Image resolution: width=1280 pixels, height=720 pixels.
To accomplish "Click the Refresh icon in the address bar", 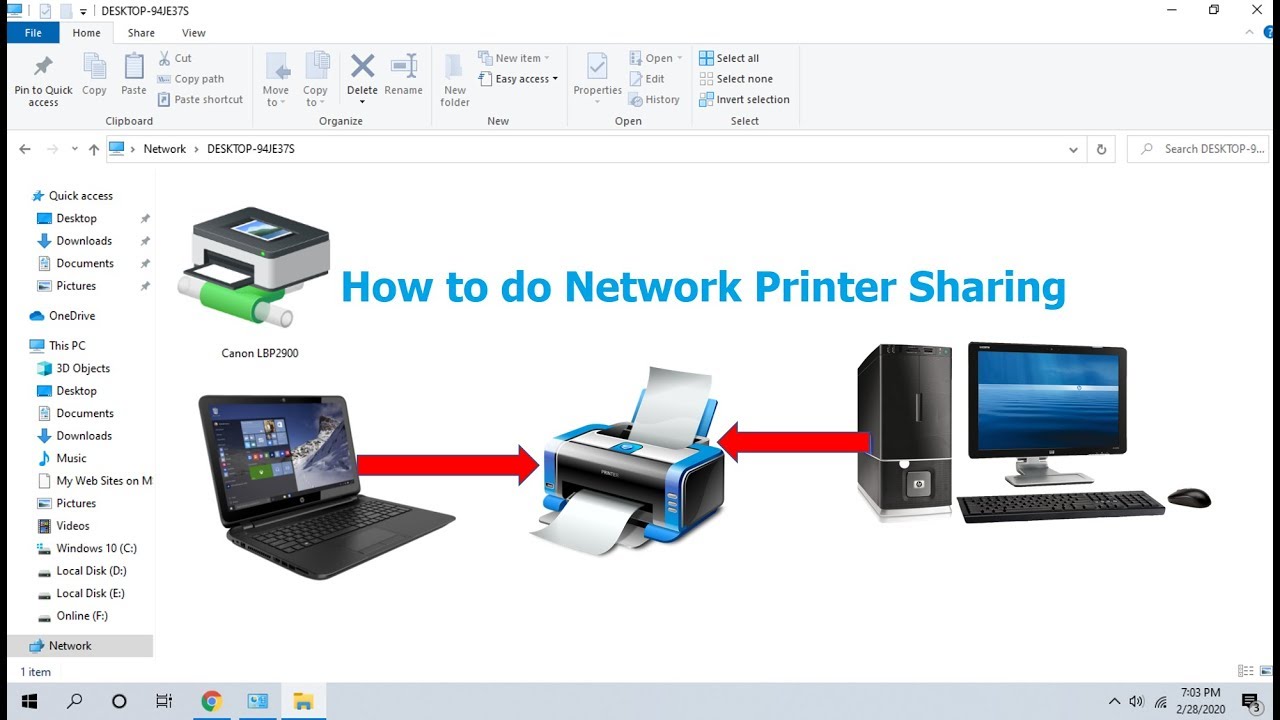I will click(x=1101, y=148).
